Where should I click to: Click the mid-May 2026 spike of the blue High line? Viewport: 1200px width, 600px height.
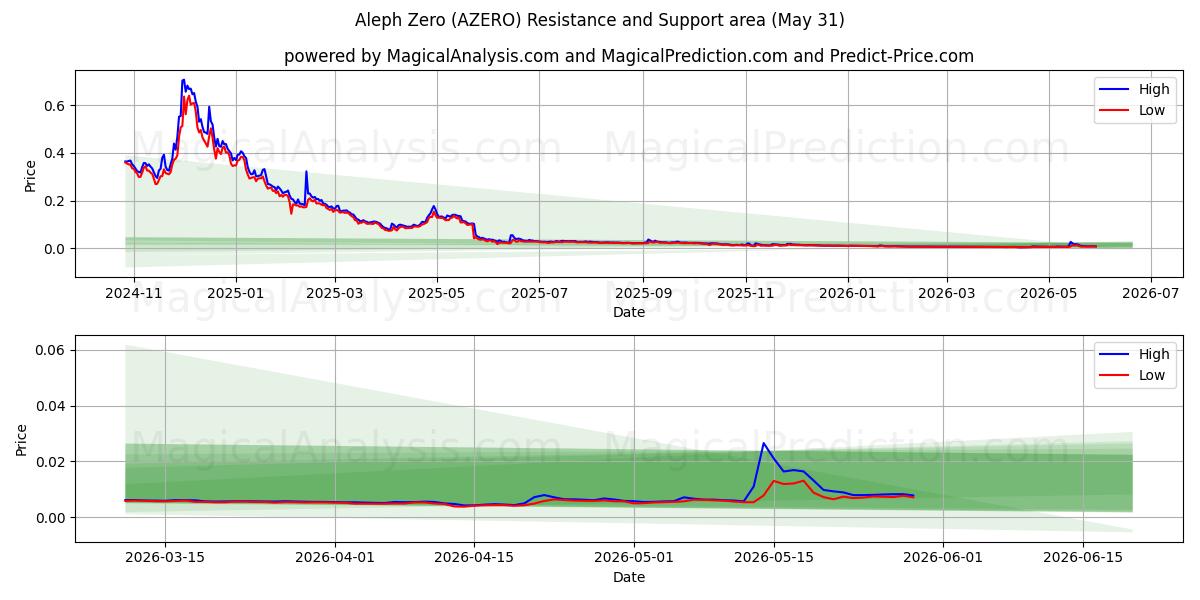(x=763, y=443)
